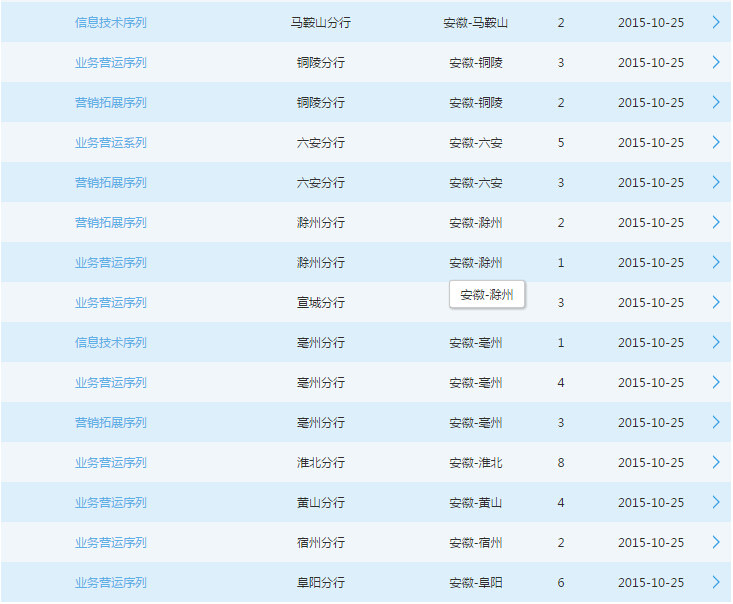733x604 pixels.
Task: Expand the 黄山分行 row using its chevron
Action: [715, 502]
